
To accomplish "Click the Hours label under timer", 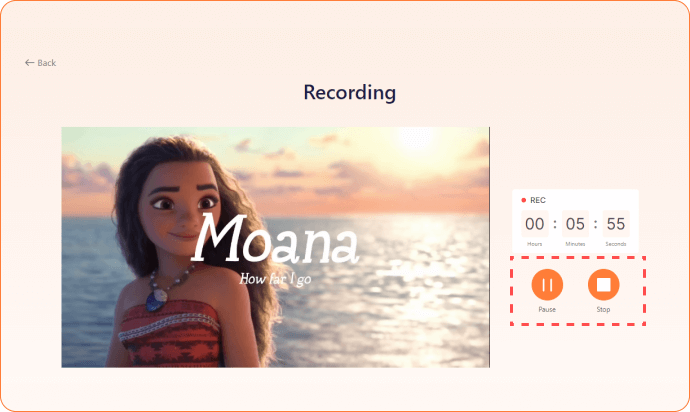I will [x=535, y=244].
